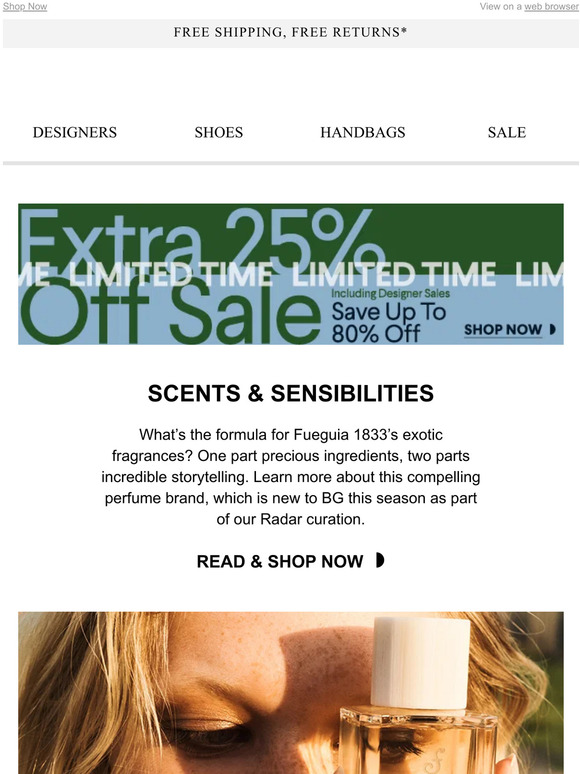Click Save Up To 80% Off text
The width and height of the screenshot is (580, 774).
pos(388,322)
